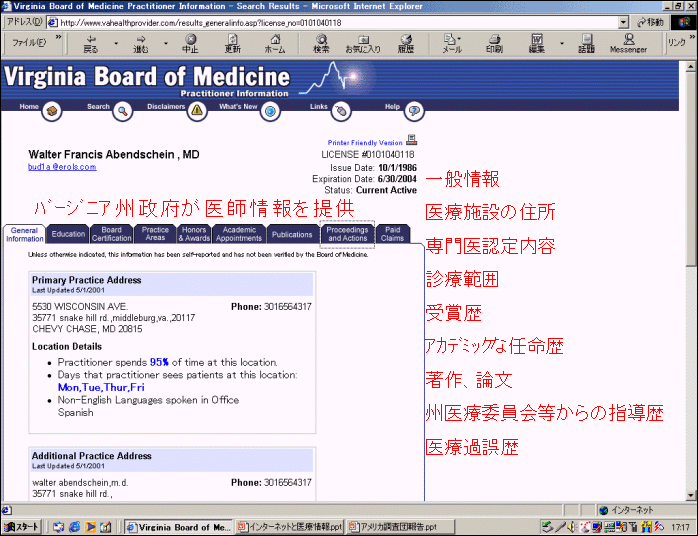This screenshot has width=698, height=536.
Task: Open the Help speech bubble icon
Action: [x=413, y=110]
